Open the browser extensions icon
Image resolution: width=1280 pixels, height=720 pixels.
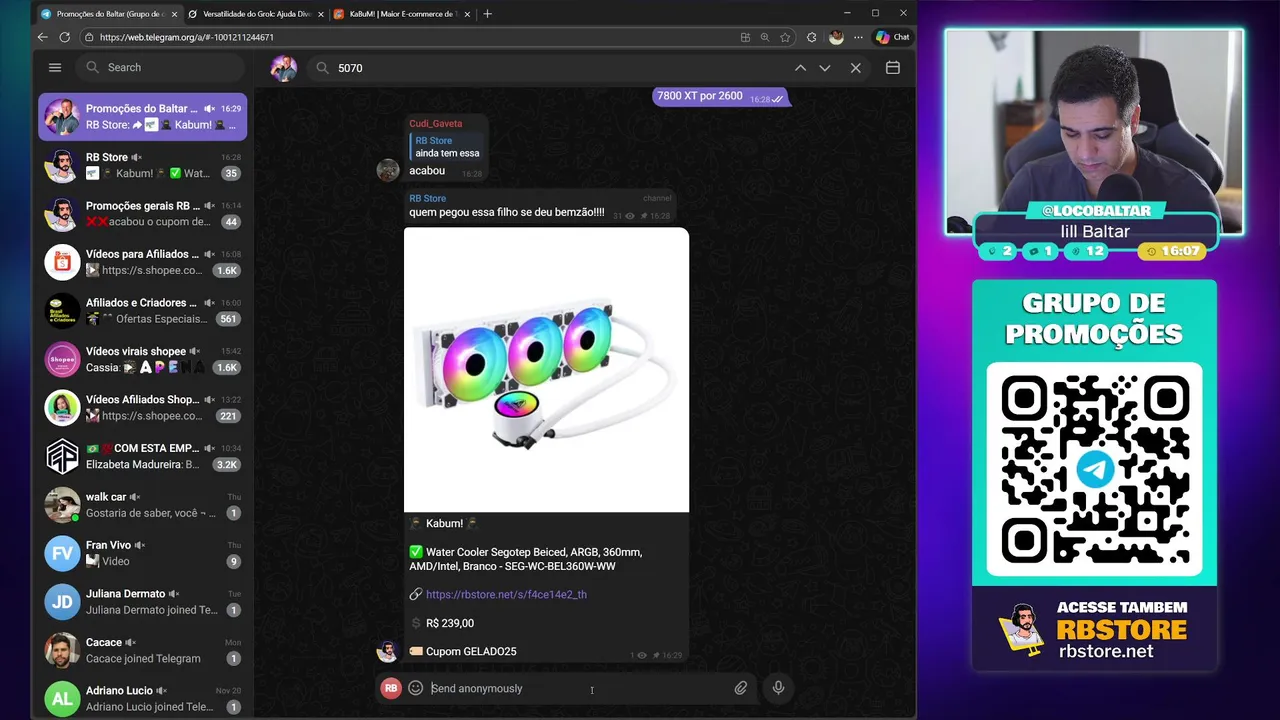(x=812, y=37)
